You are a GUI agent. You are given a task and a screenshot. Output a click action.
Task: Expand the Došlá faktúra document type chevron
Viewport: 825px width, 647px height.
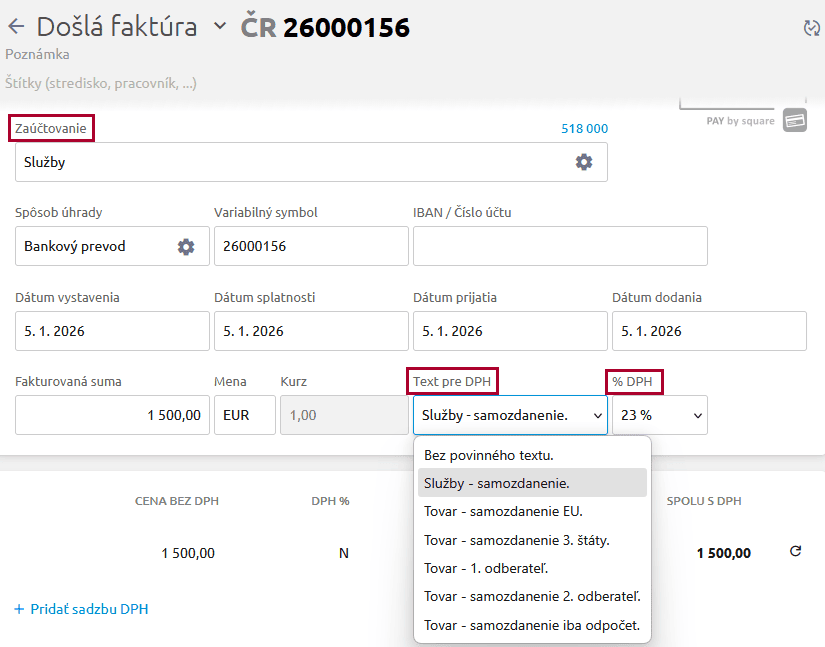click(x=220, y=27)
